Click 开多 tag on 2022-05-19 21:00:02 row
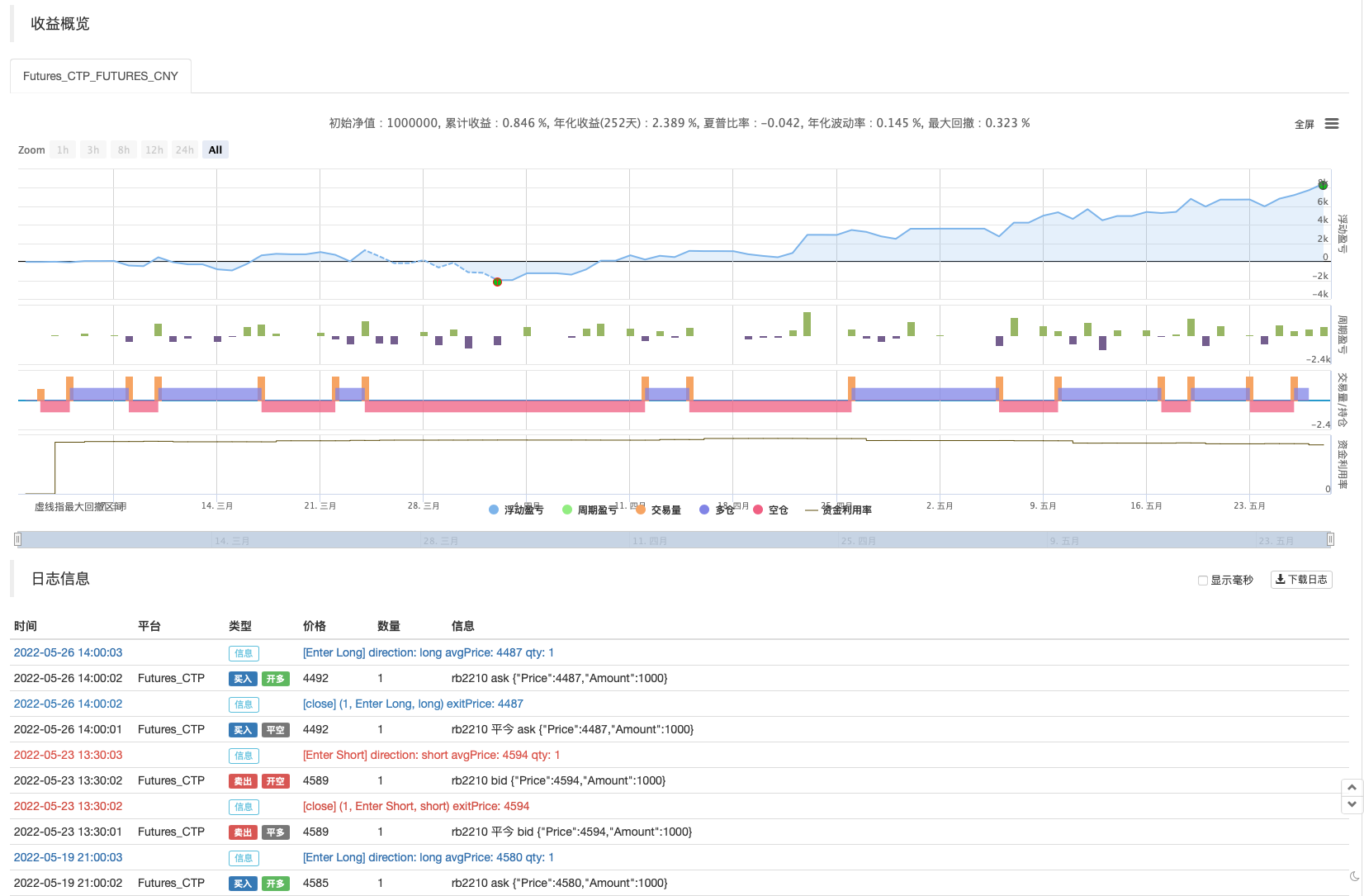This screenshot has height=896, width=1364. 276,884
